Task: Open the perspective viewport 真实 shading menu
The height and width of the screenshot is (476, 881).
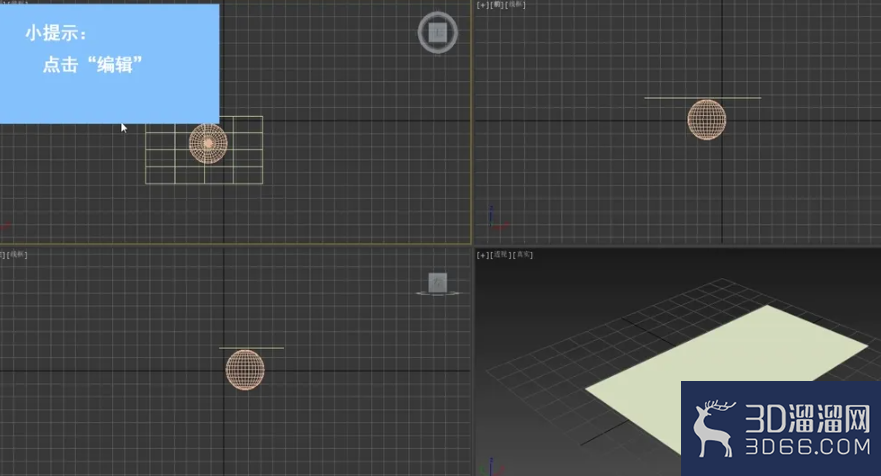Action: point(523,255)
